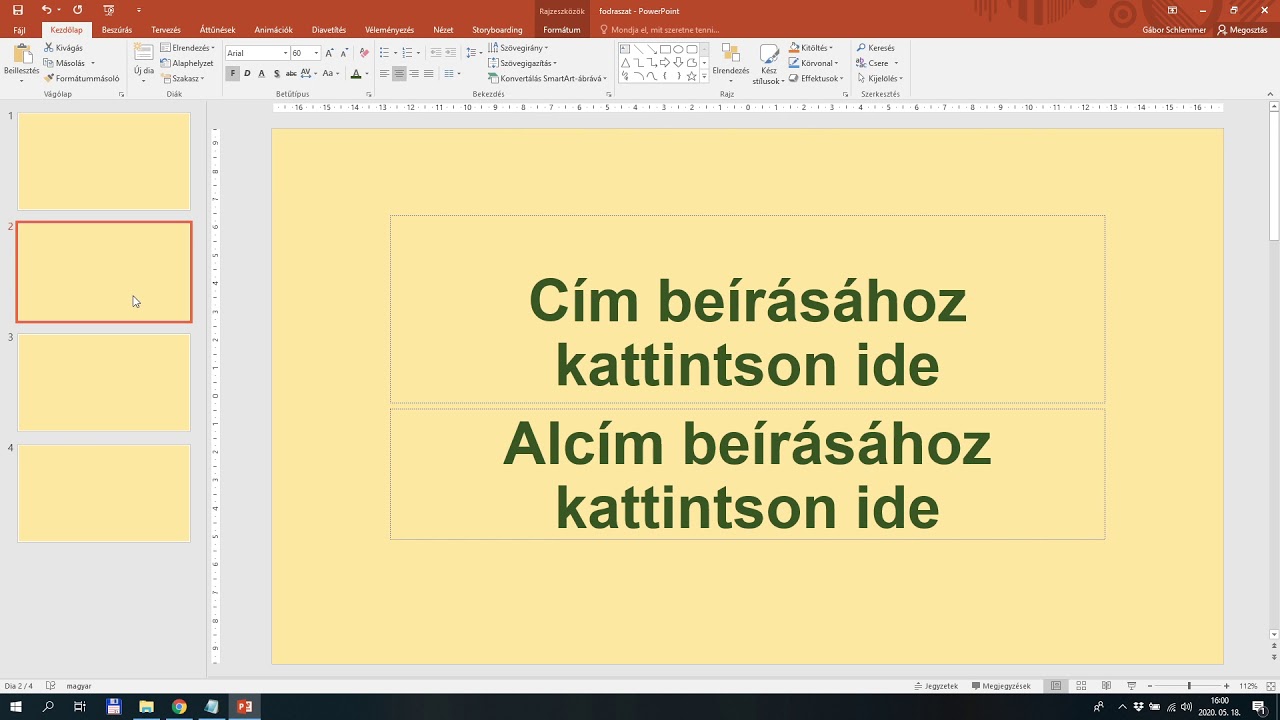Click the Save icon in quick access toolbar
Image resolution: width=1280 pixels, height=720 pixels.
[17, 10]
